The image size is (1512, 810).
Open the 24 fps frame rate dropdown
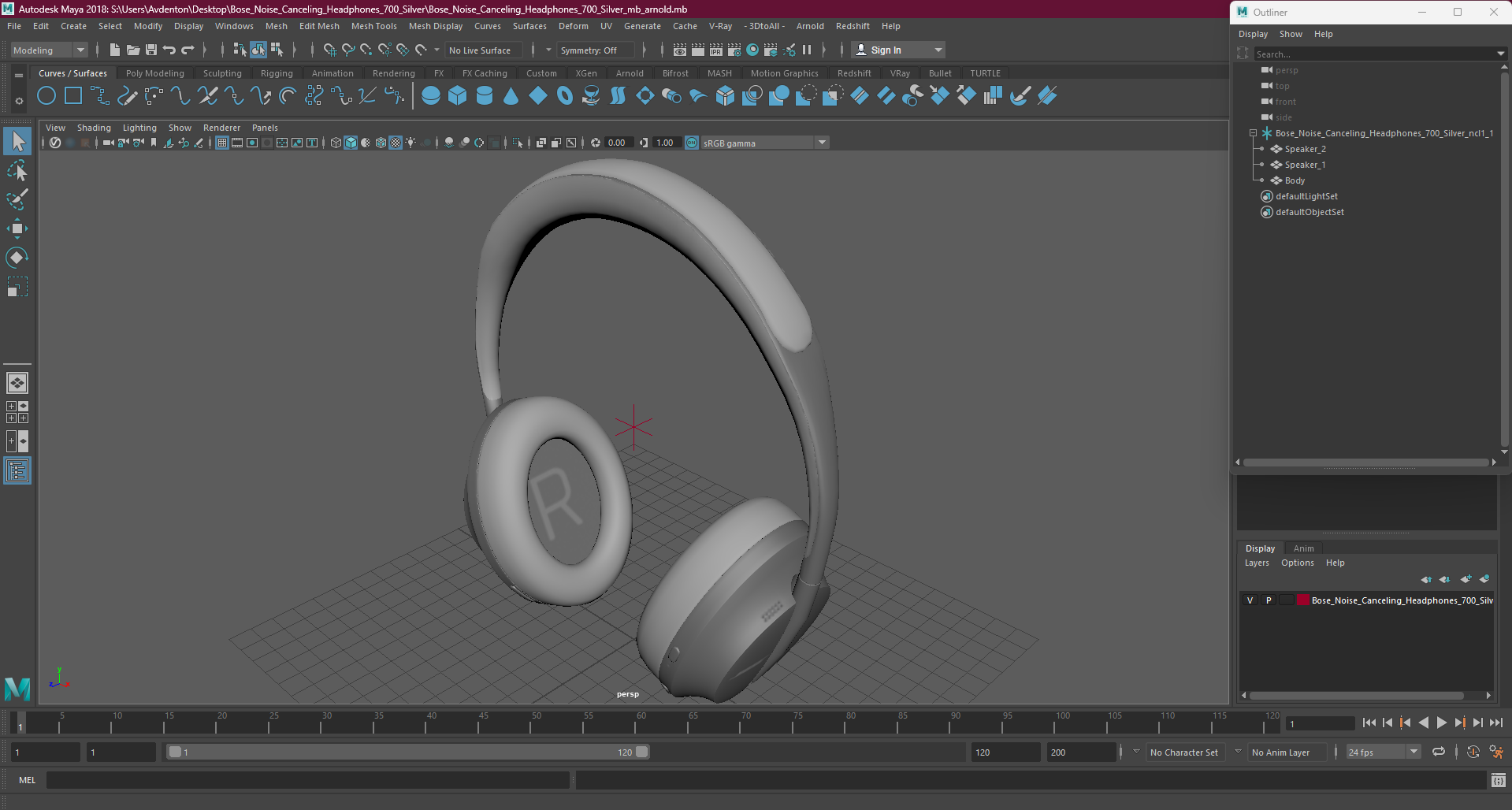[x=1384, y=752]
